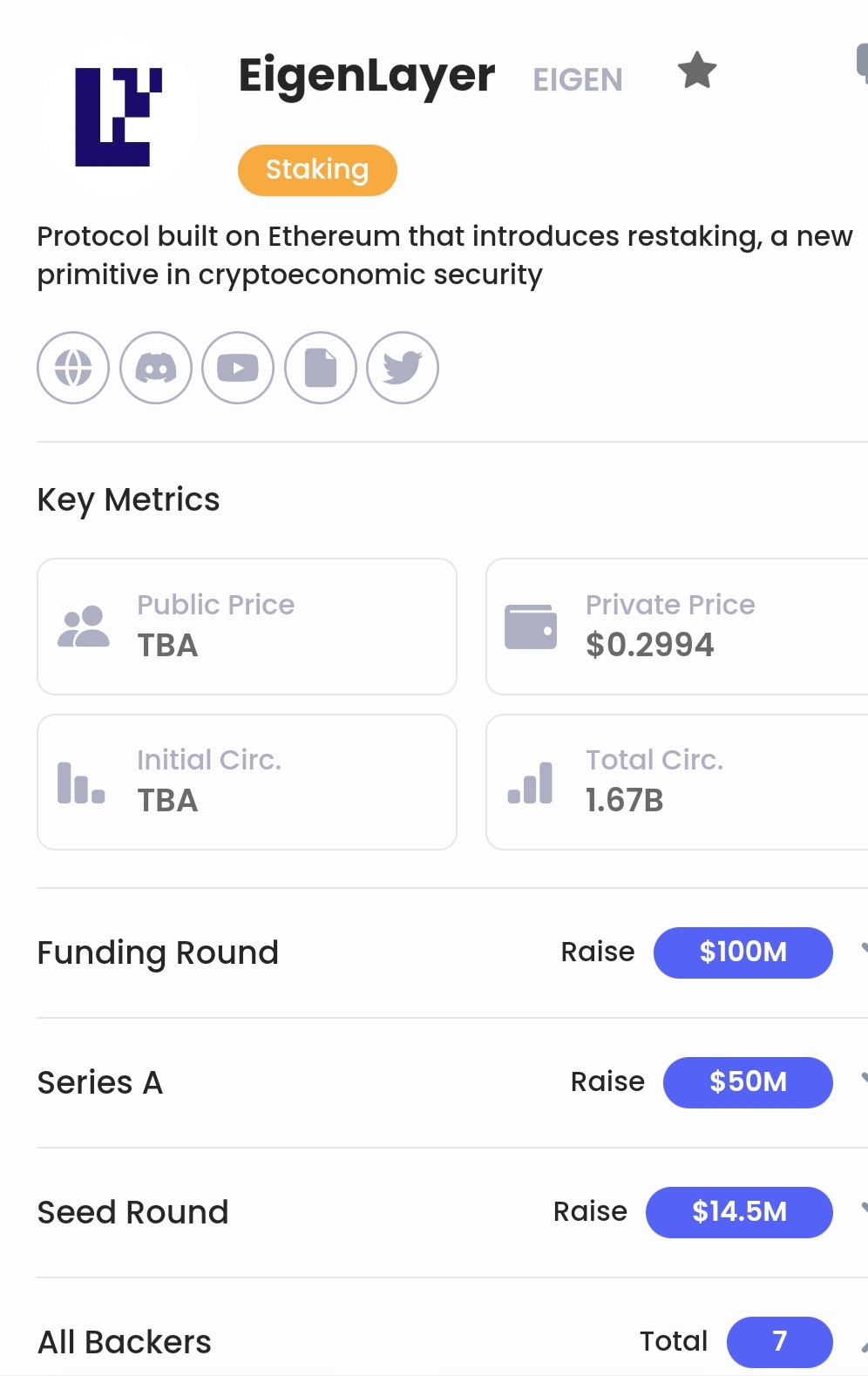
Task: Open the whitepaper document icon
Action: tap(321, 368)
